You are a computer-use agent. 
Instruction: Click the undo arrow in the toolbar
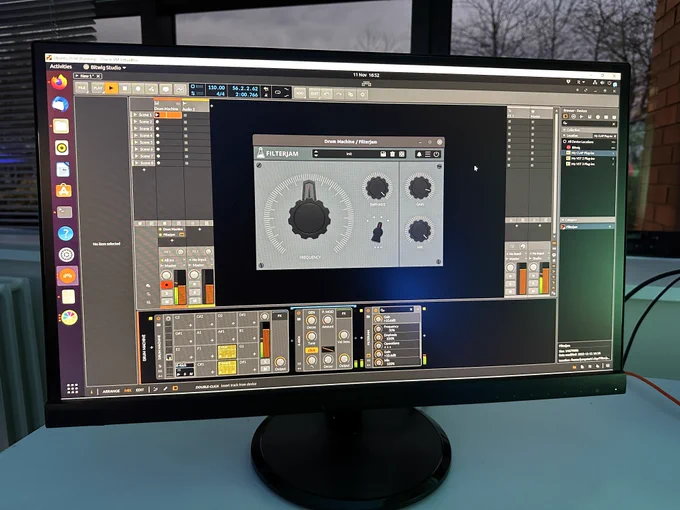[x=327, y=94]
